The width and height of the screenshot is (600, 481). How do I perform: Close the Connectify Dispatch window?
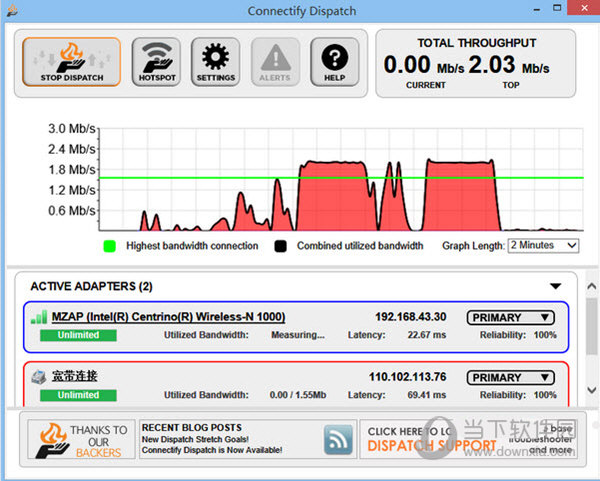click(584, 8)
